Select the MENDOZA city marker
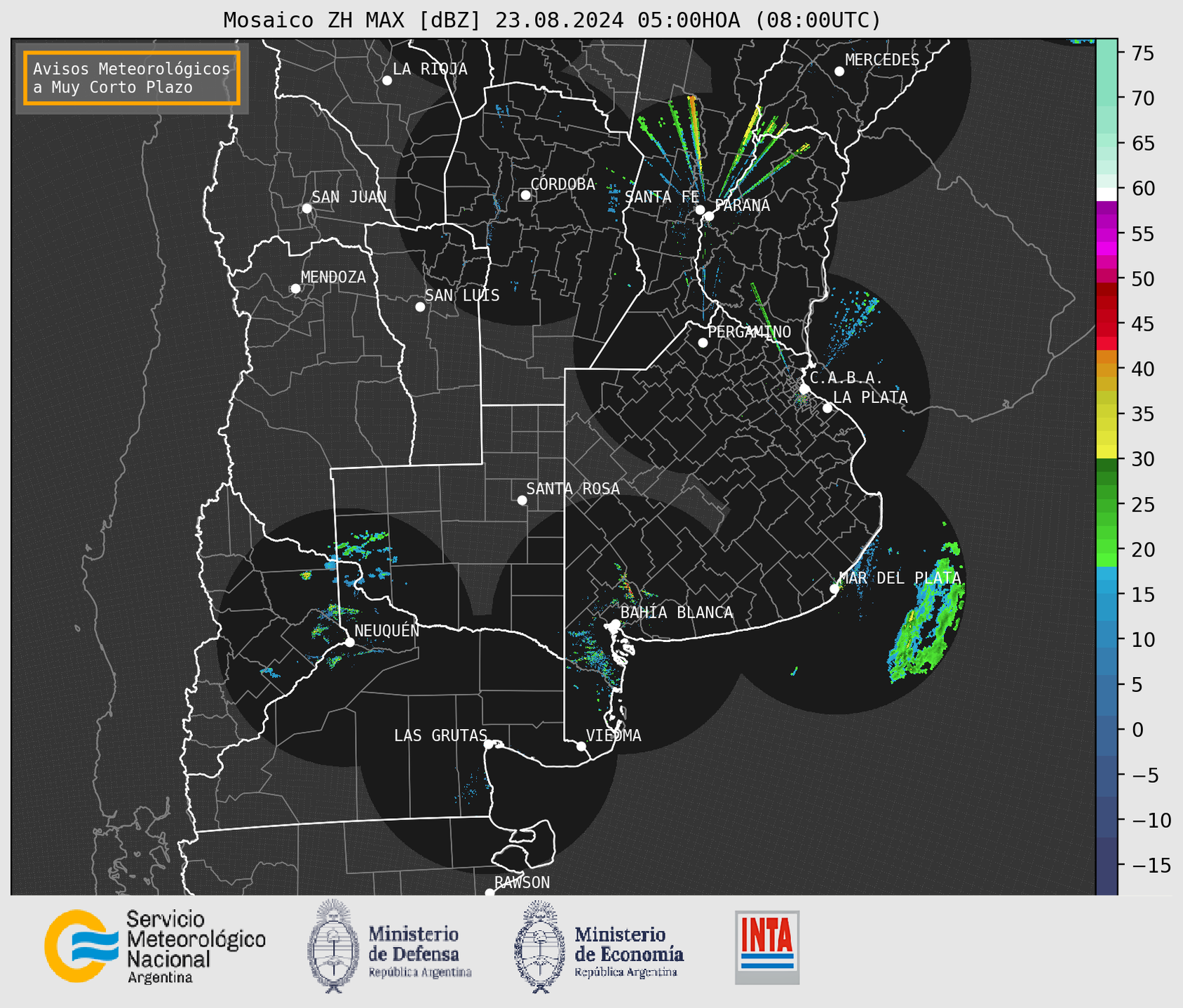 [x=296, y=289]
